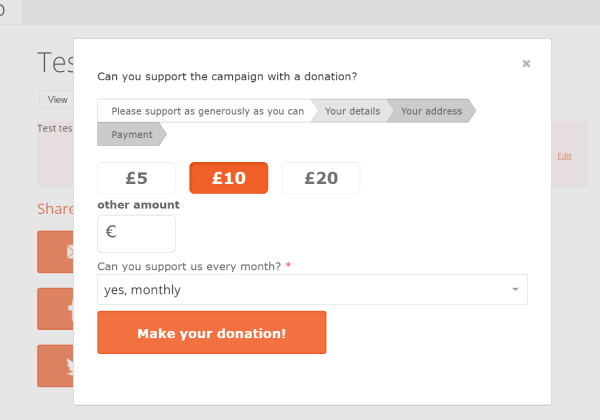This screenshot has width=600, height=420.
Task: Focus the other amount € input field
Action: (x=137, y=234)
